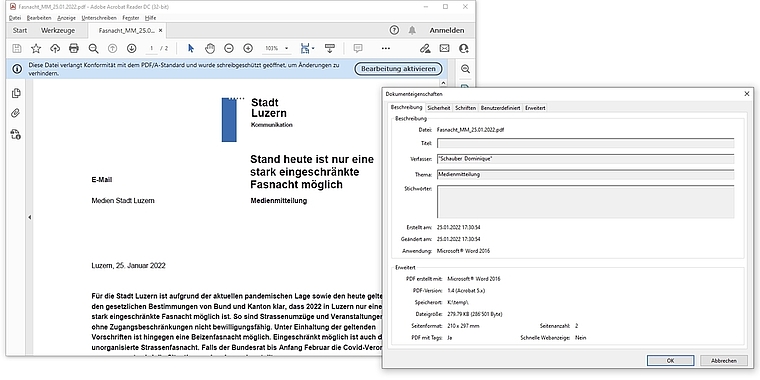This screenshot has width=760, height=380.
Task: Click the sign document pen icon
Action: point(425,48)
